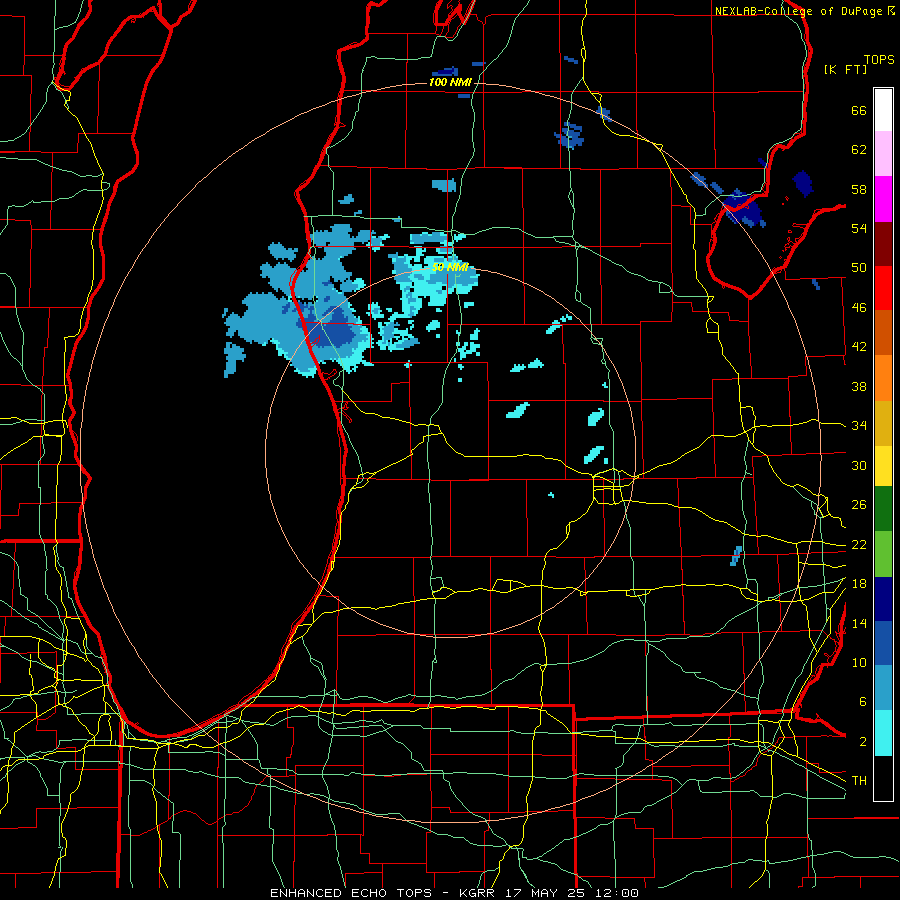Image resolution: width=900 pixels, height=900 pixels.
Task: Click the navy blue 14-18 legend swatch
Action: coord(883,599)
